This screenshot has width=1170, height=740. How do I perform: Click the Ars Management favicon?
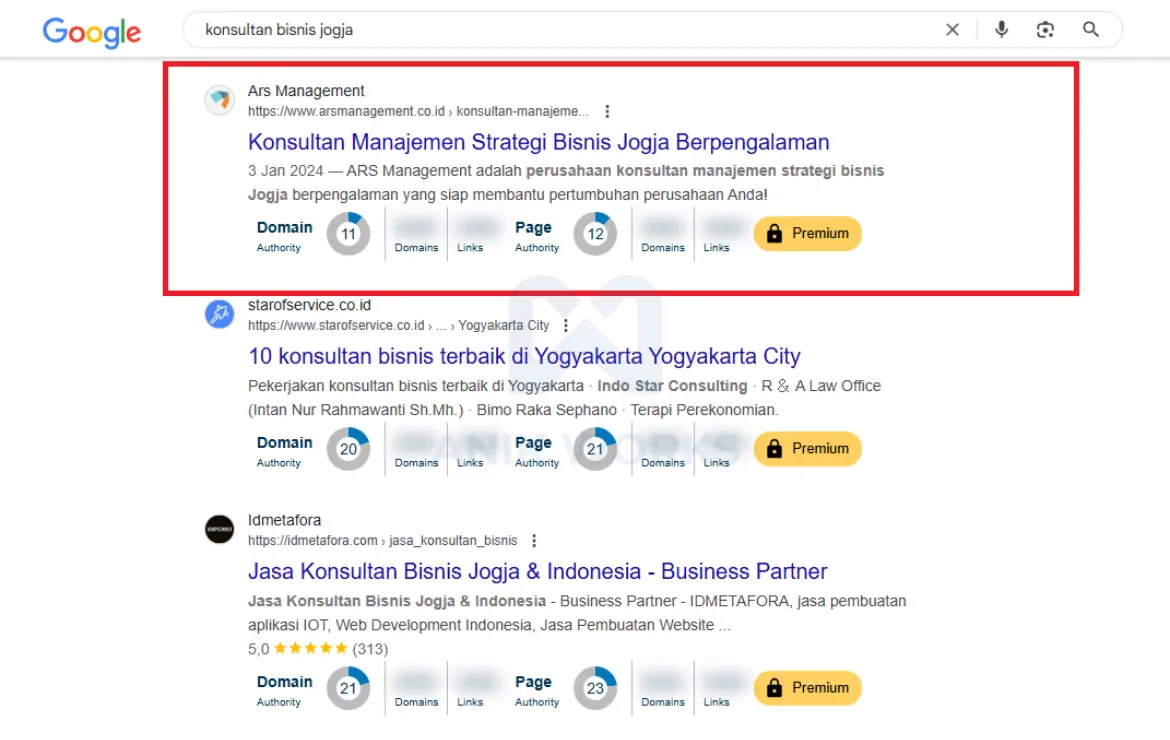tap(219, 100)
